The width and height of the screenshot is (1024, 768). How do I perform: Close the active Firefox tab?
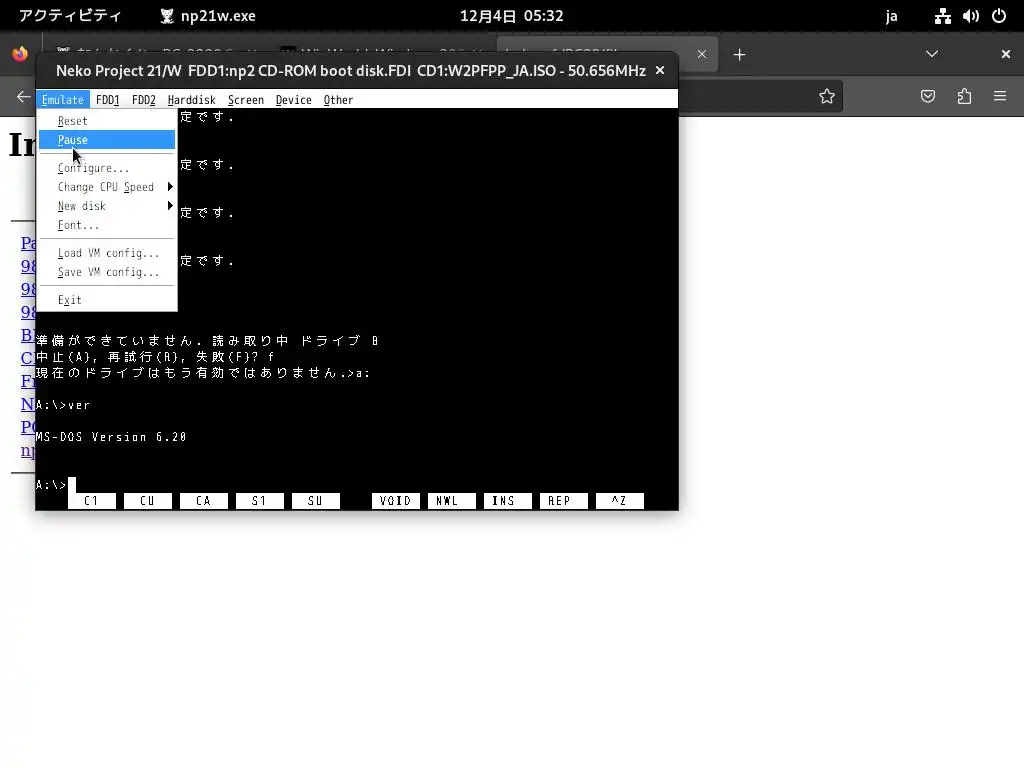pos(702,54)
